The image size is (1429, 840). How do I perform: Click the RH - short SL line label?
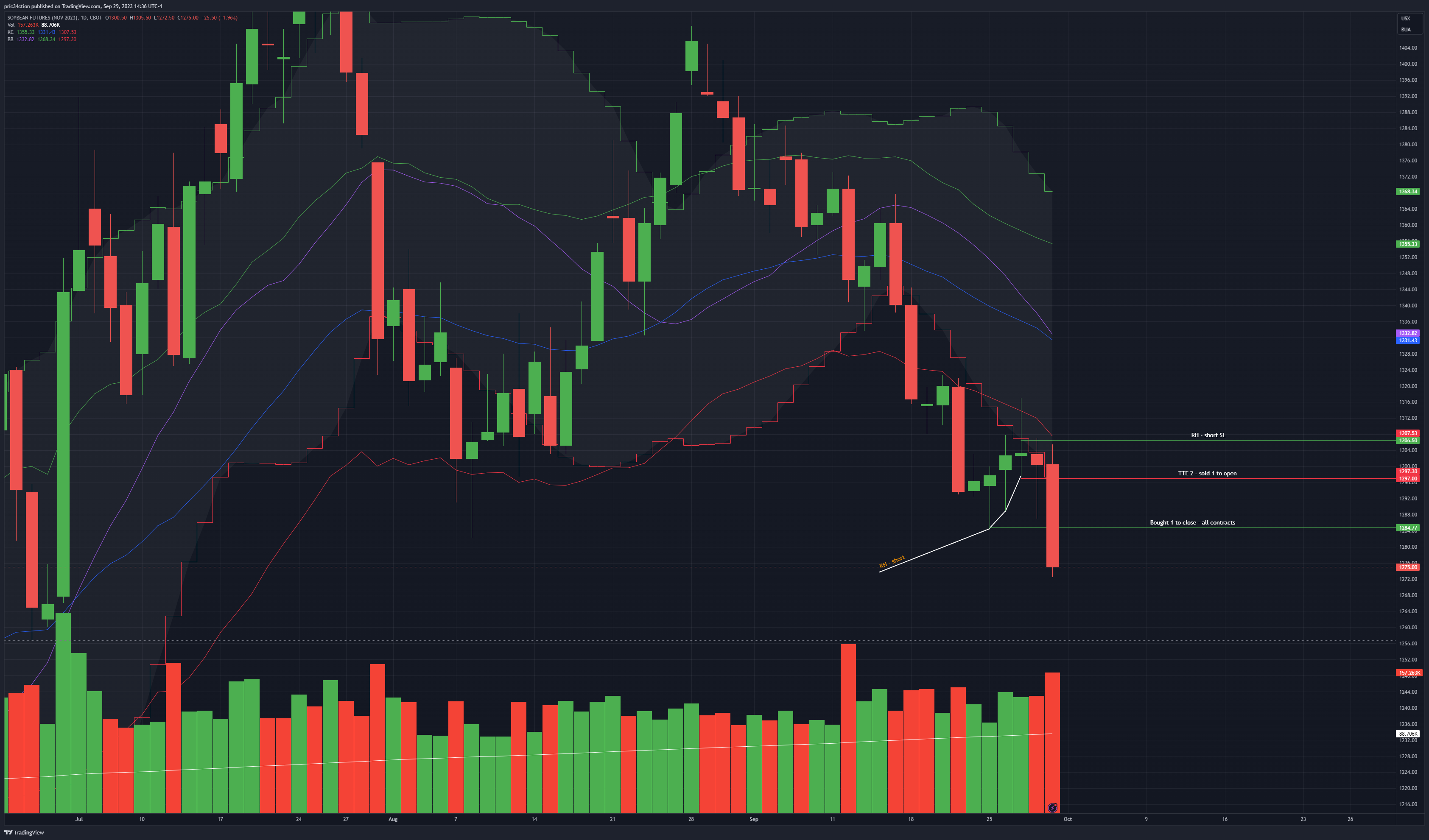[1208, 435]
